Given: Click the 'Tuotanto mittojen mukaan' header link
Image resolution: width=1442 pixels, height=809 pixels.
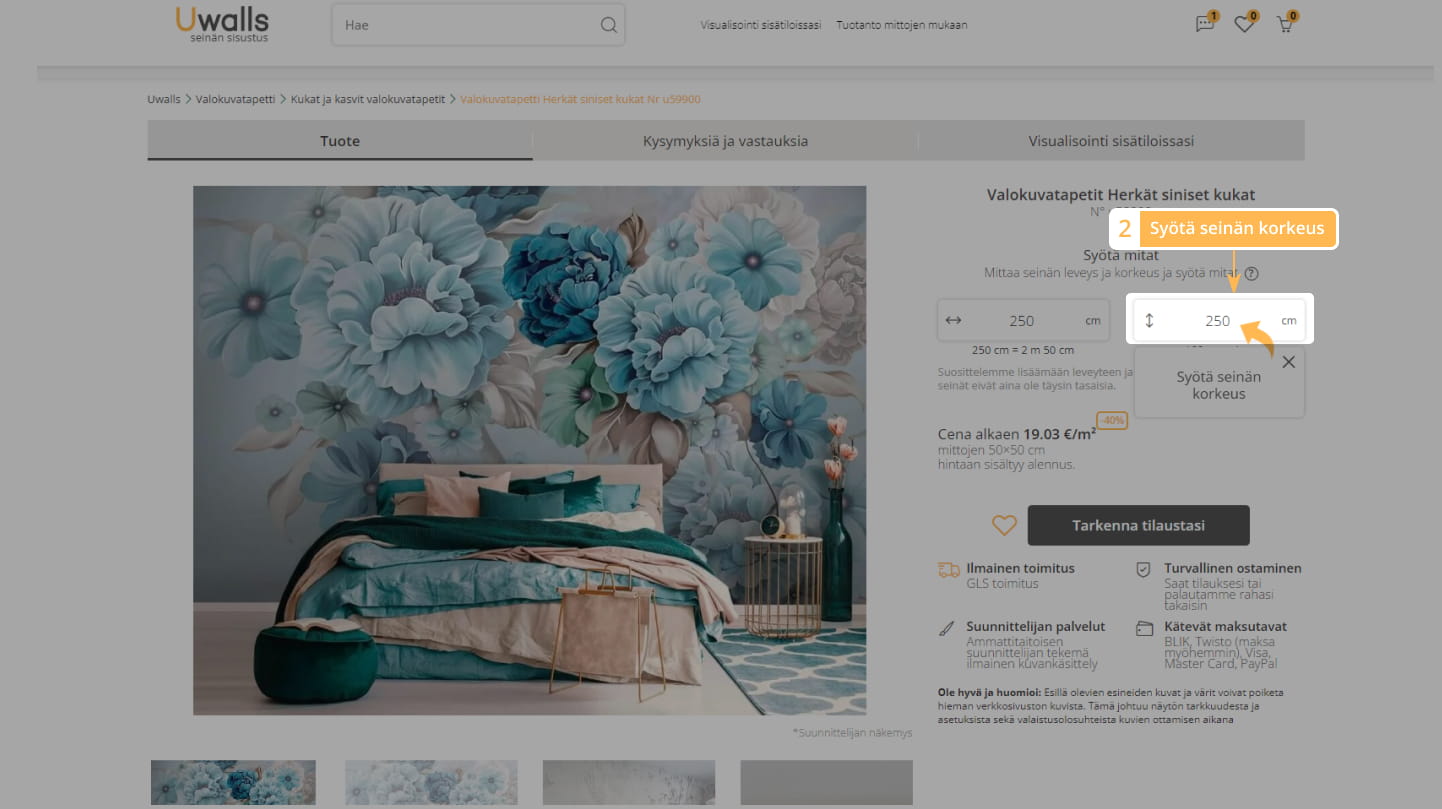Looking at the screenshot, I should point(901,25).
